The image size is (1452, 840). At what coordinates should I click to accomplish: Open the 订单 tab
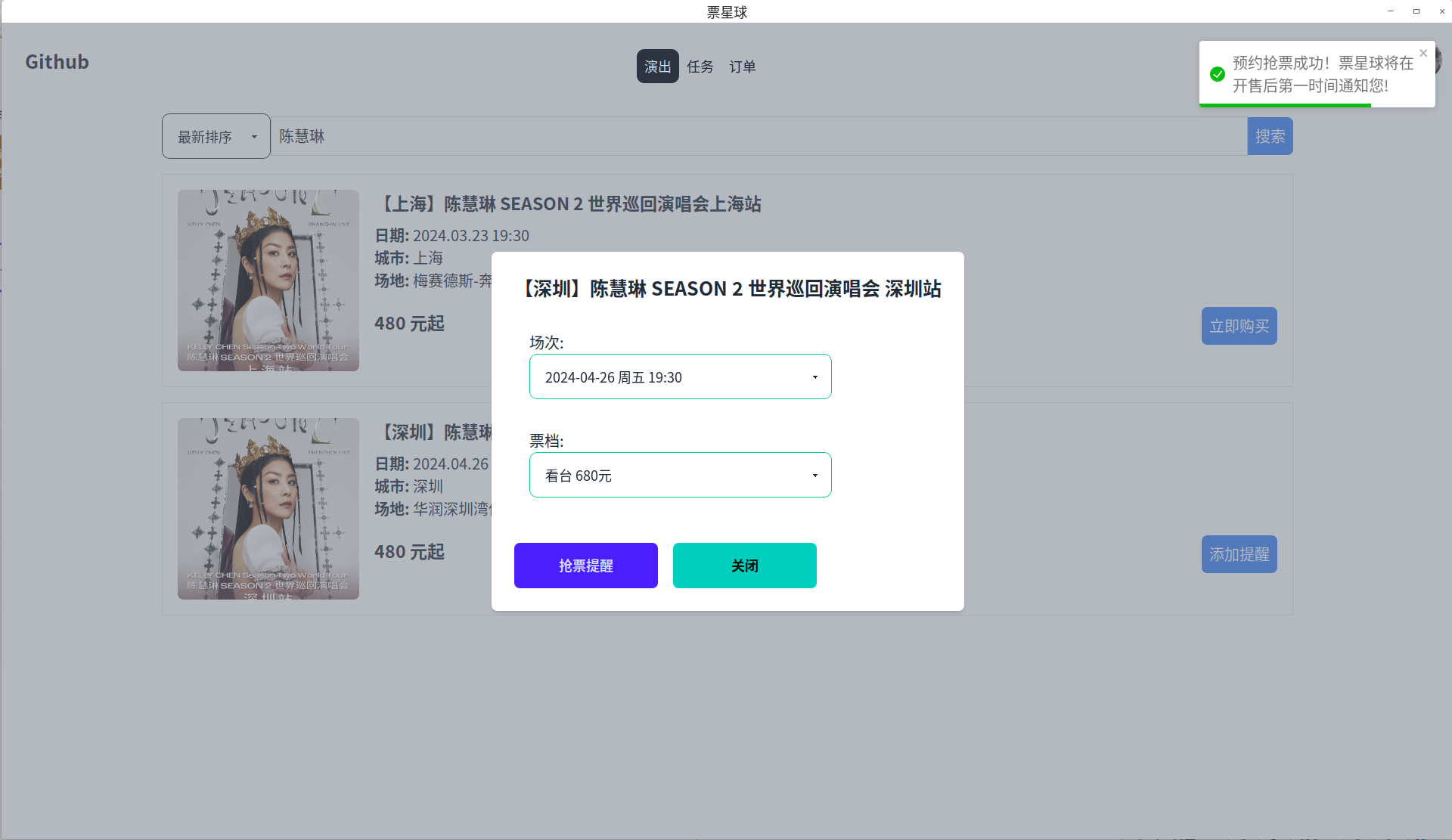point(742,67)
